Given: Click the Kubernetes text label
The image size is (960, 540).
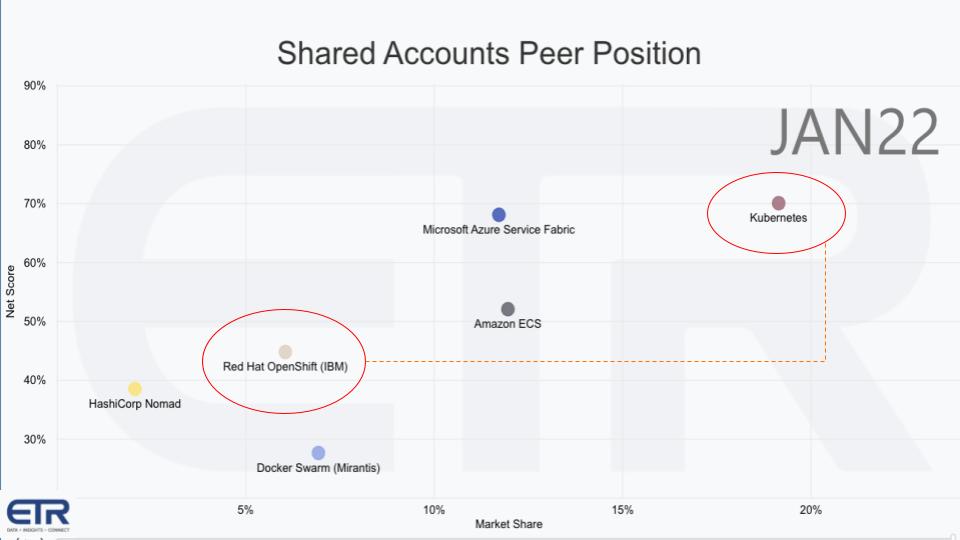Looking at the screenshot, I should (x=778, y=217).
